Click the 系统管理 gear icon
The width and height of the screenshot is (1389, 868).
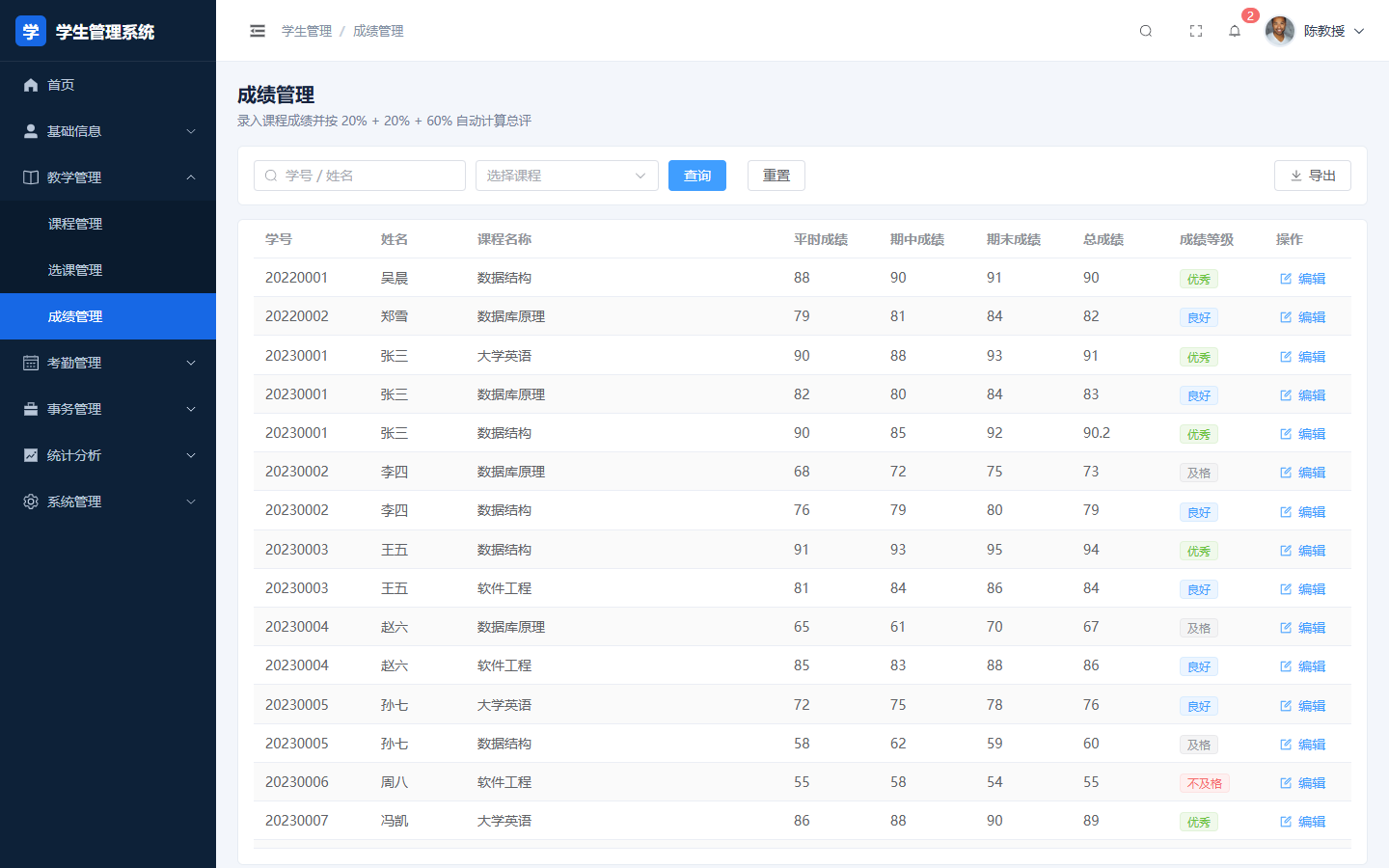tap(31, 502)
